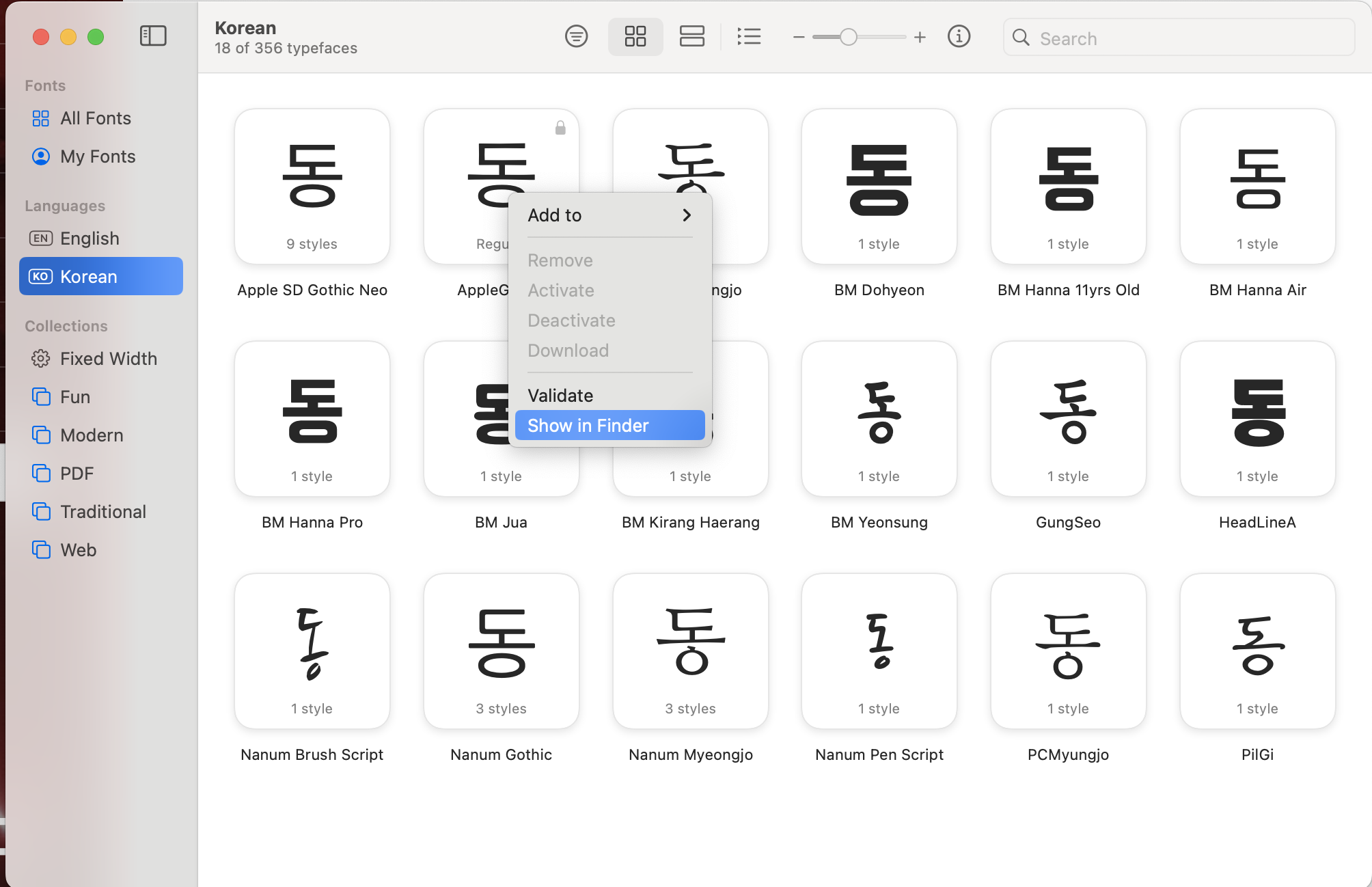
Task: Switch to grid view
Action: point(635,36)
